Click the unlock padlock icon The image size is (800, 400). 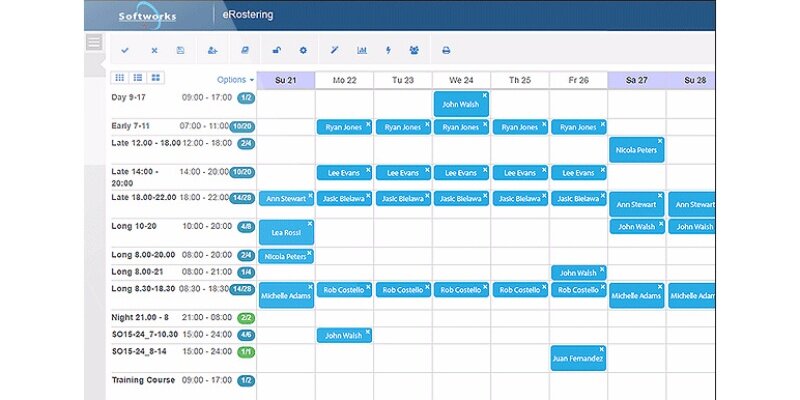coord(276,50)
